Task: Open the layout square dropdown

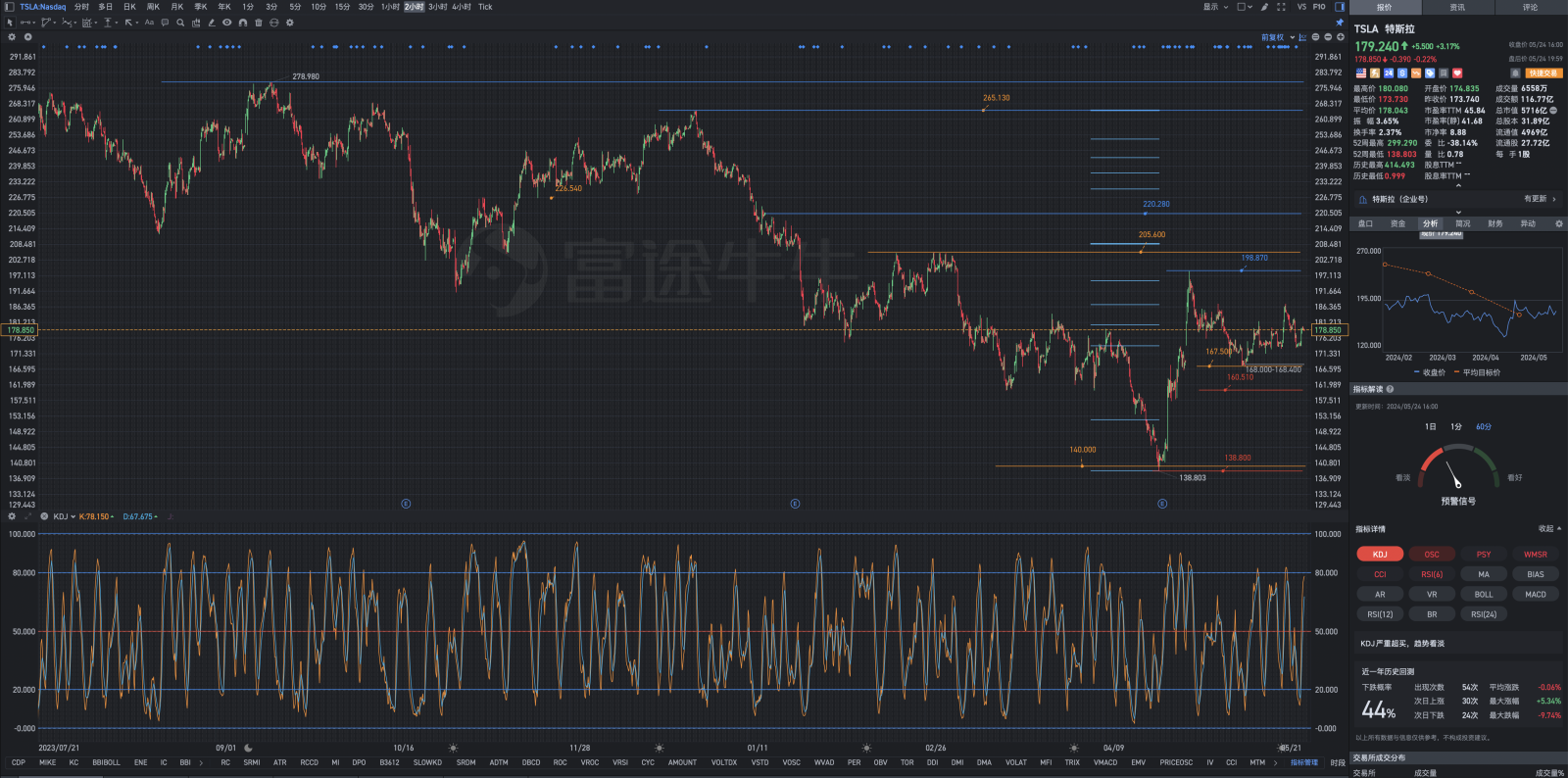Action: [x=1245, y=7]
